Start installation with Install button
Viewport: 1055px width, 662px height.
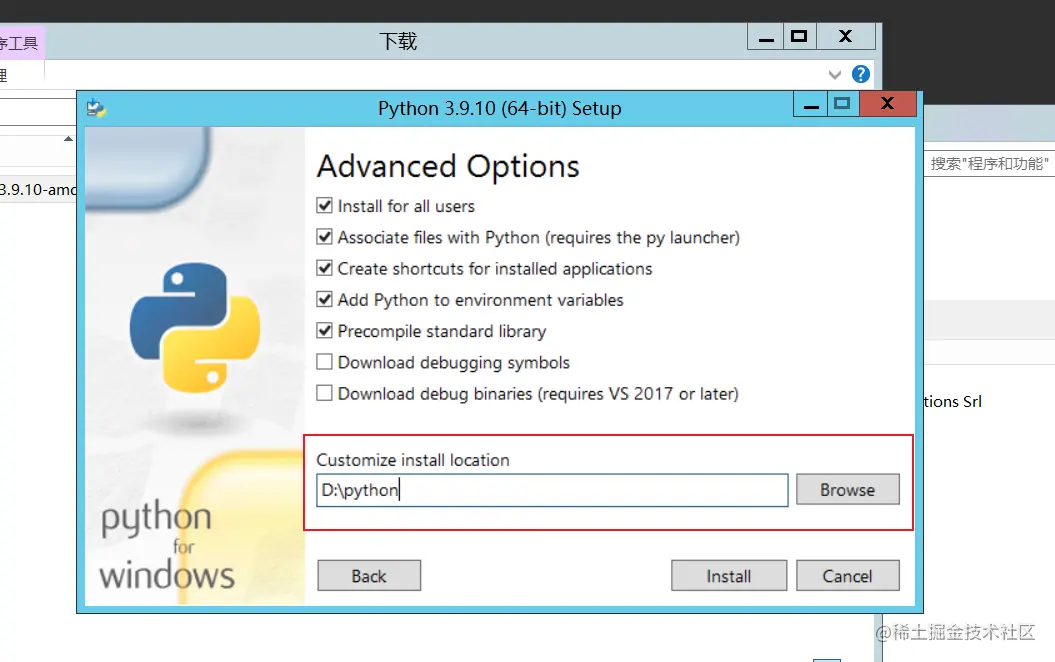point(729,576)
